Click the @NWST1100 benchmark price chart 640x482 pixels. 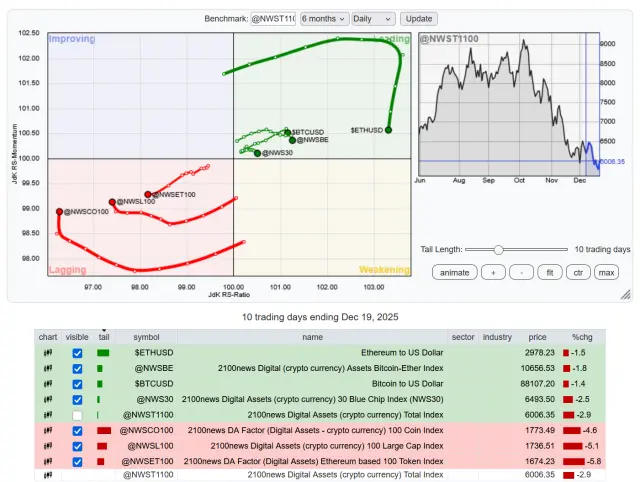[x=509, y=104]
